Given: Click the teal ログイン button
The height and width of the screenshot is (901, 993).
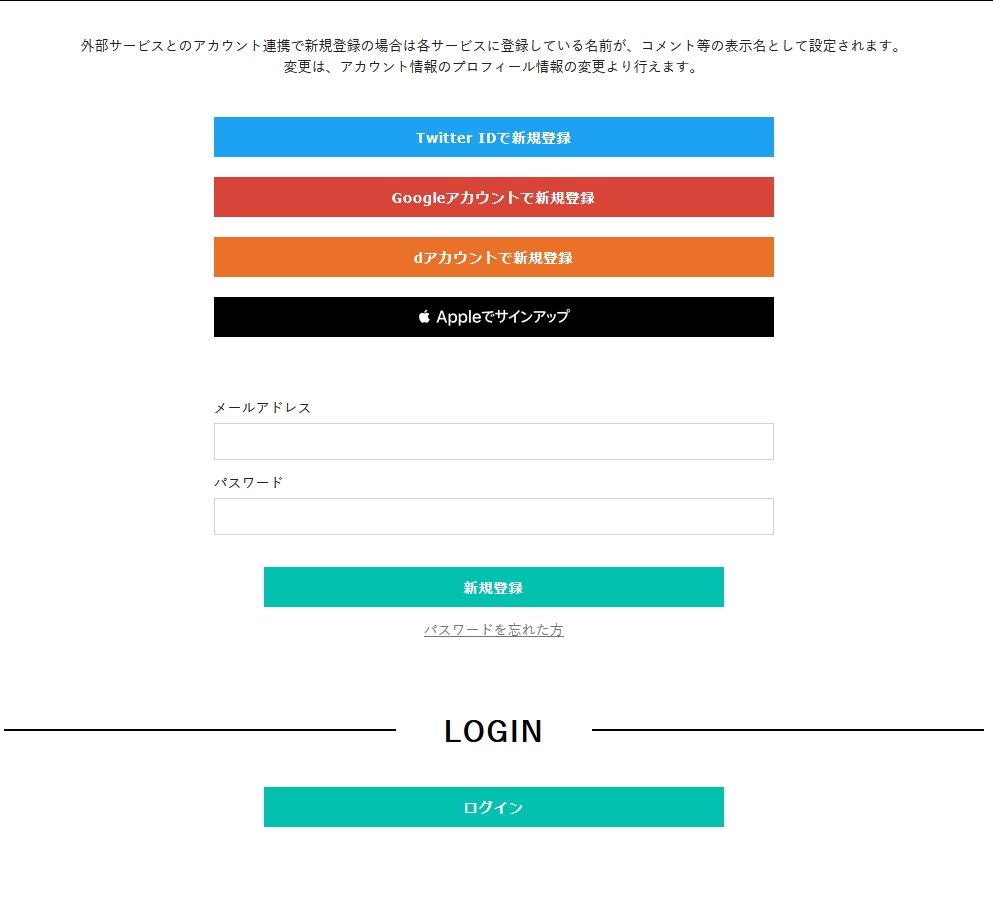Looking at the screenshot, I should (493, 807).
